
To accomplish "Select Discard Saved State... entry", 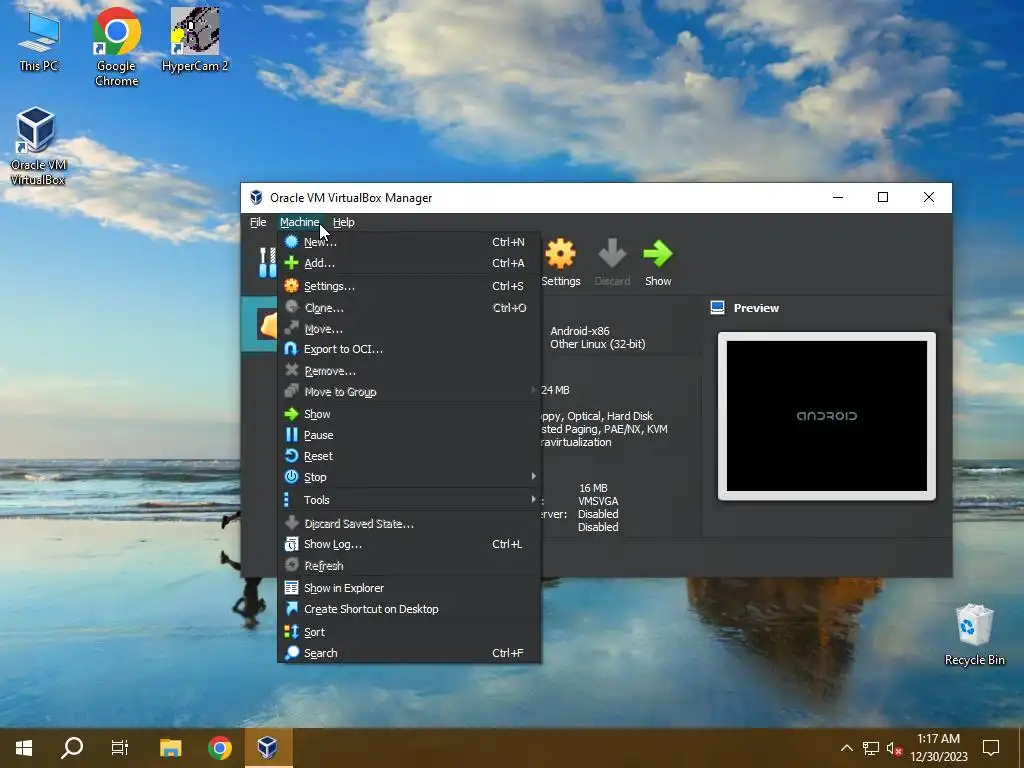I will coord(409,524).
